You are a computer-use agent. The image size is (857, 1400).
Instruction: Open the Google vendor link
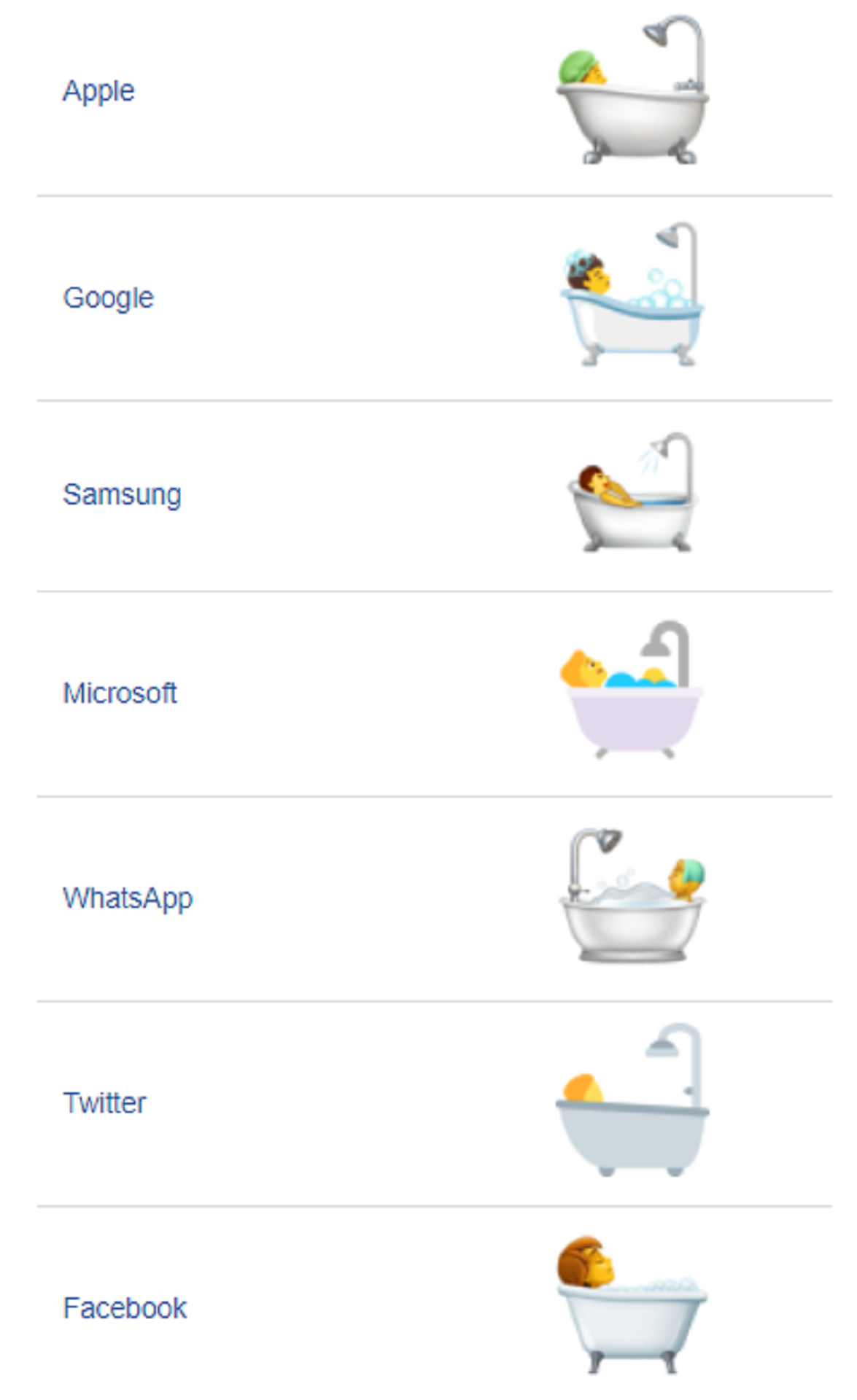coord(108,298)
